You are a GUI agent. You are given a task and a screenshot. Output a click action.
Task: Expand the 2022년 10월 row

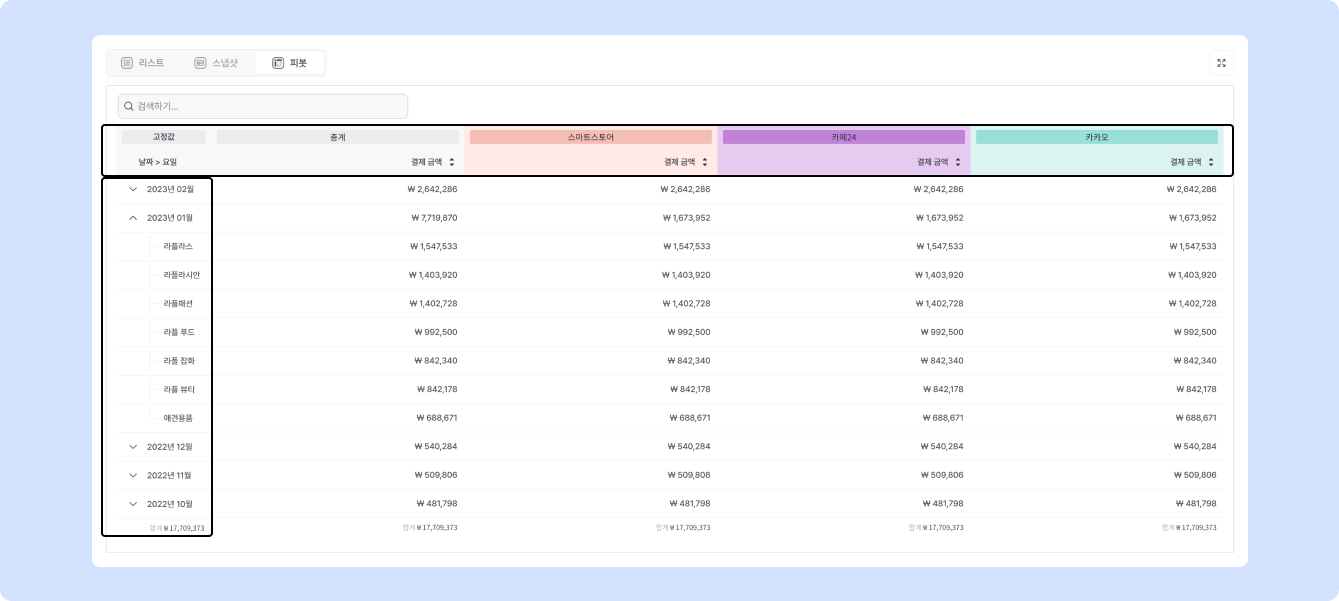[133, 504]
